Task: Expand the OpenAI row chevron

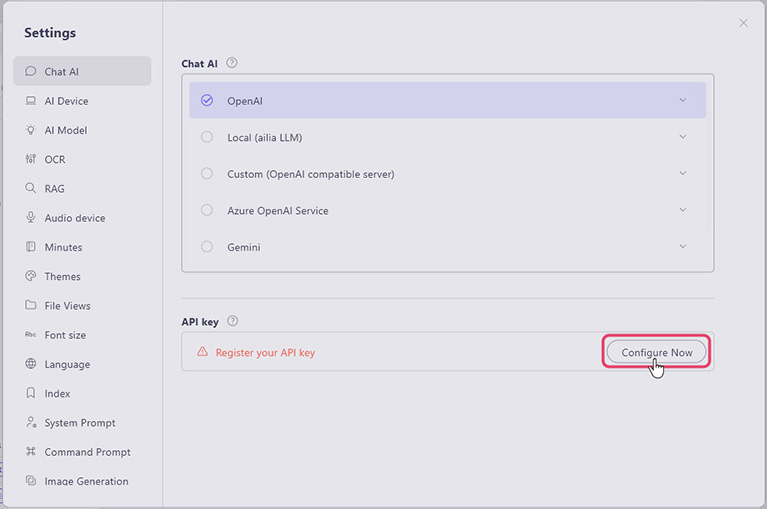Action: 683,100
